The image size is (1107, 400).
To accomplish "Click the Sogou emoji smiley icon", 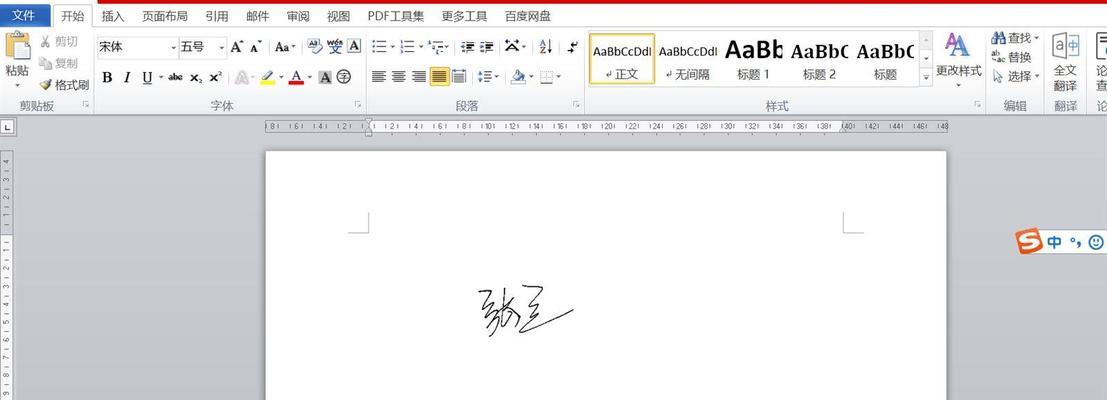I will tap(1096, 242).
